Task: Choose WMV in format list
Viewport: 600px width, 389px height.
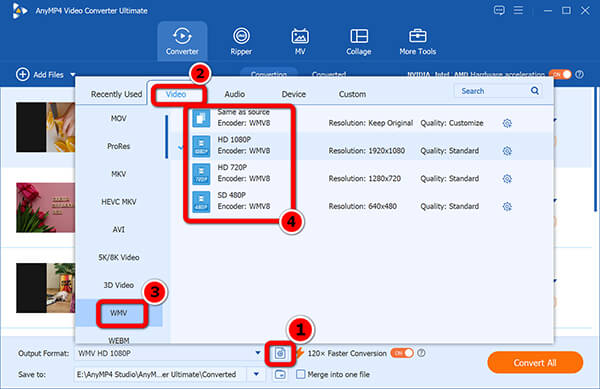Action: click(119, 313)
